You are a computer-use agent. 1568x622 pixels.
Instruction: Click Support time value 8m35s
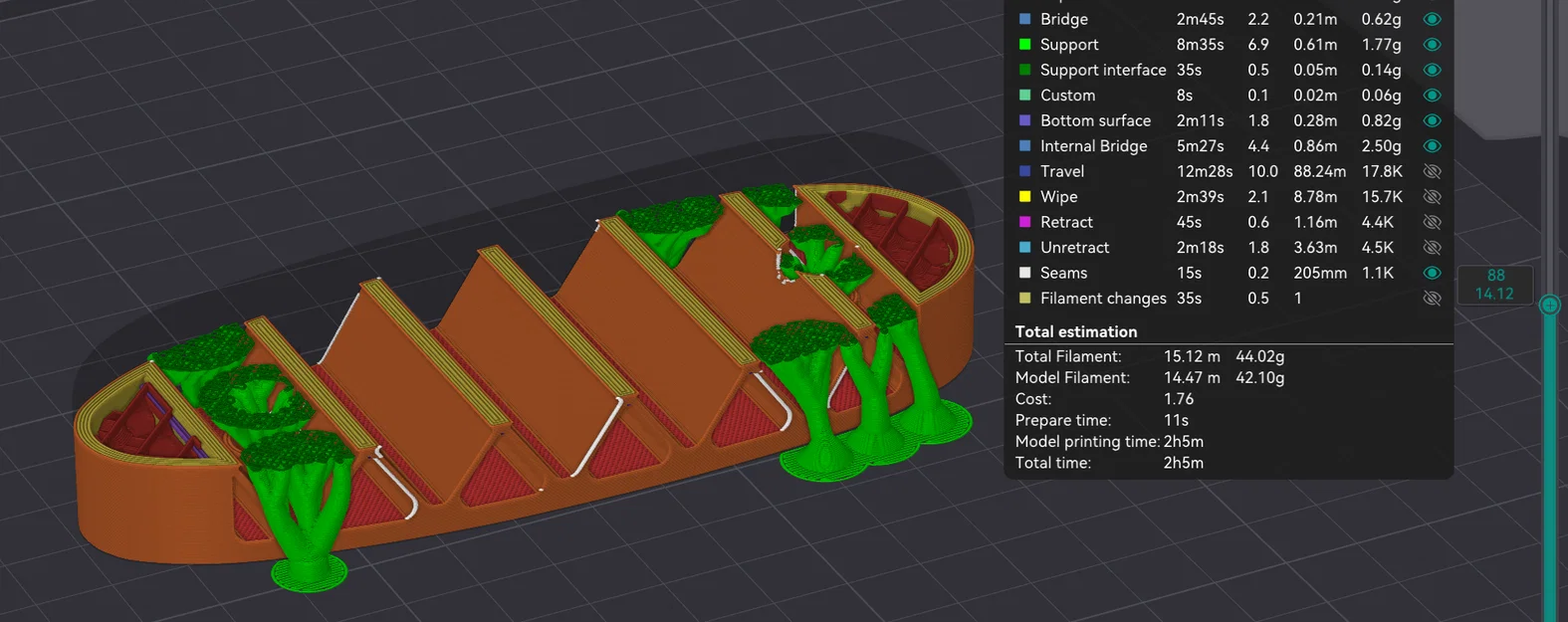click(x=1200, y=45)
